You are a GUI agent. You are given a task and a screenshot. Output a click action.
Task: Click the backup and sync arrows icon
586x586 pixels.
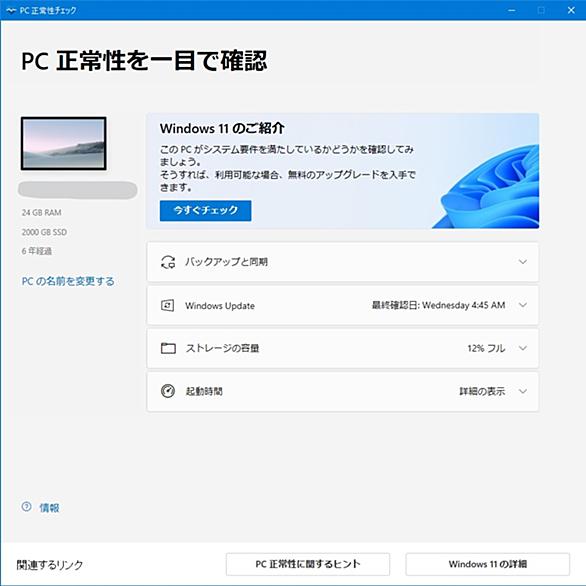[168, 262]
